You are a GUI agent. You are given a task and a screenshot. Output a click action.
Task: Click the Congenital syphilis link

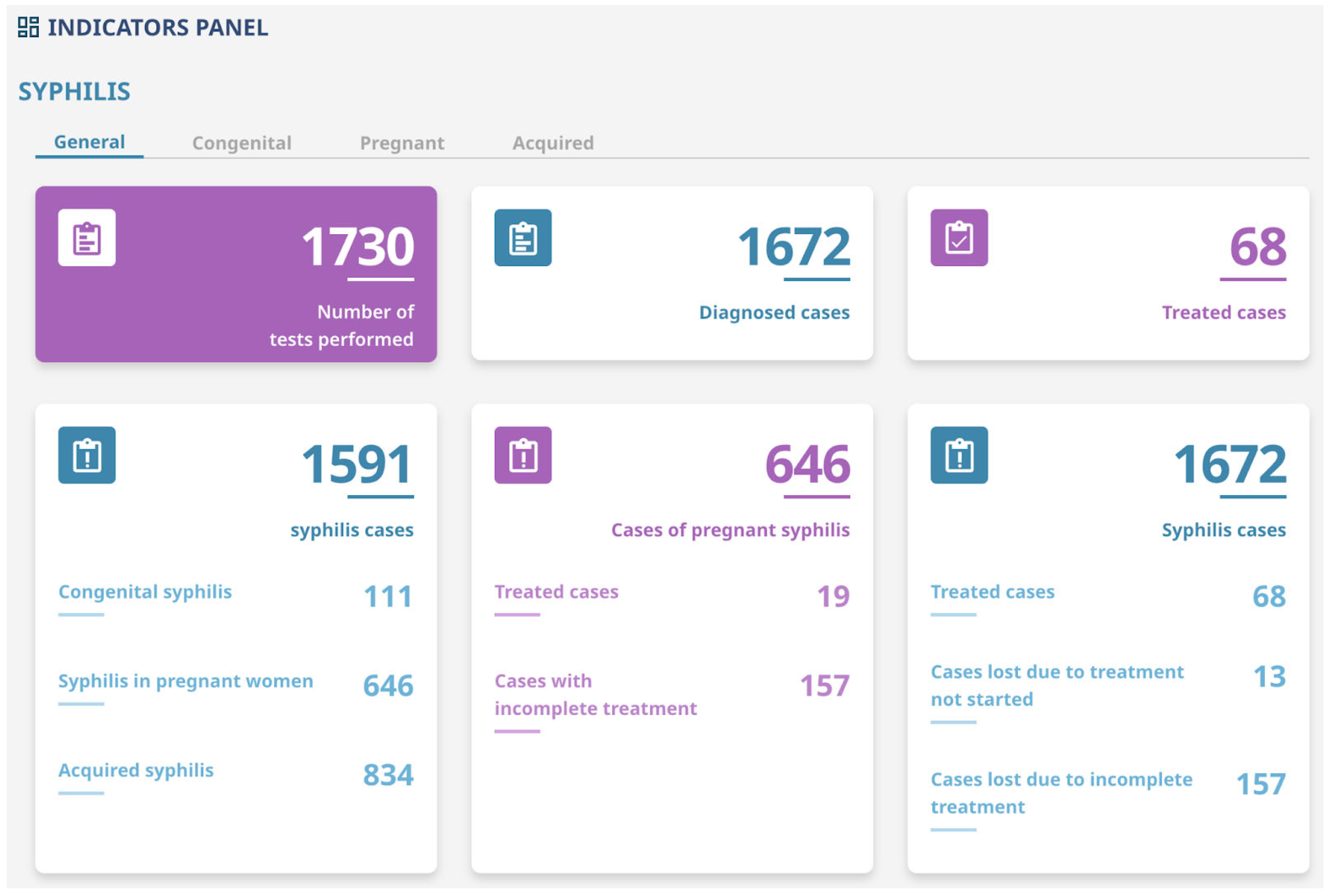[145, 592]
